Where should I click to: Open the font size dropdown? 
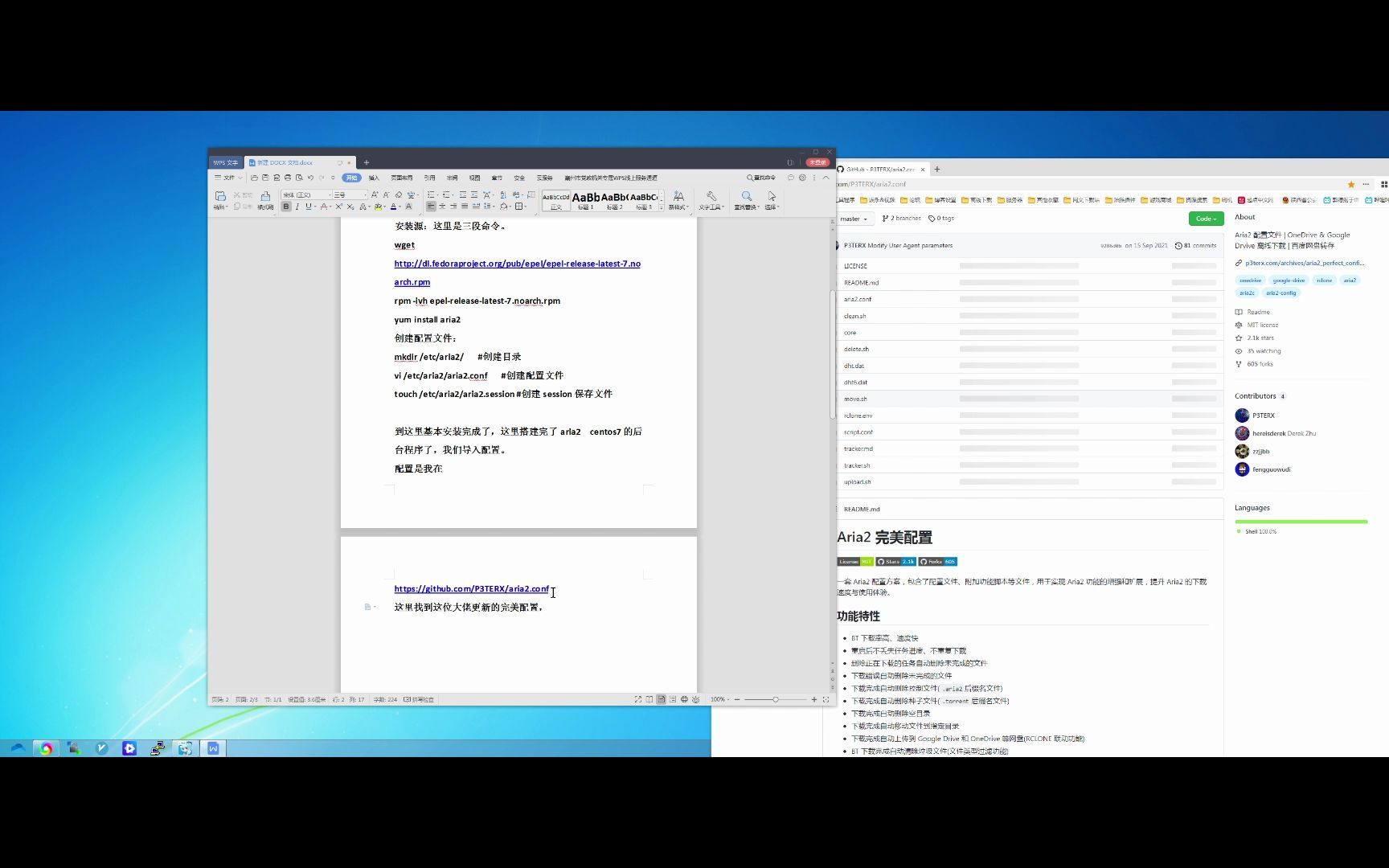click(x=364, y=194)
